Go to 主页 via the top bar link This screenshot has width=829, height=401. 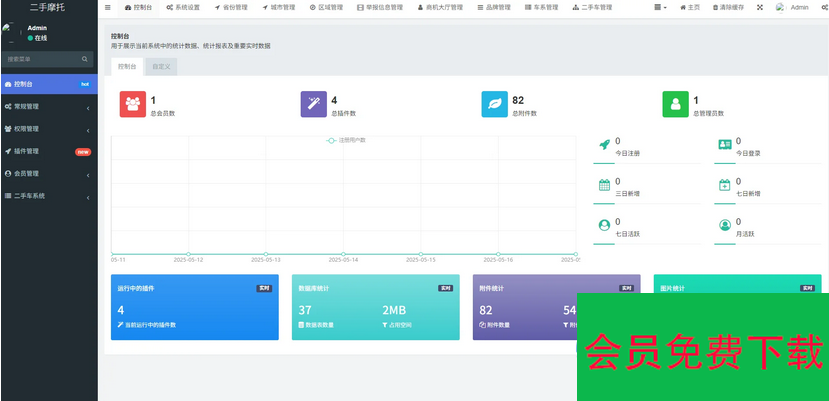(x=690, y=7)
